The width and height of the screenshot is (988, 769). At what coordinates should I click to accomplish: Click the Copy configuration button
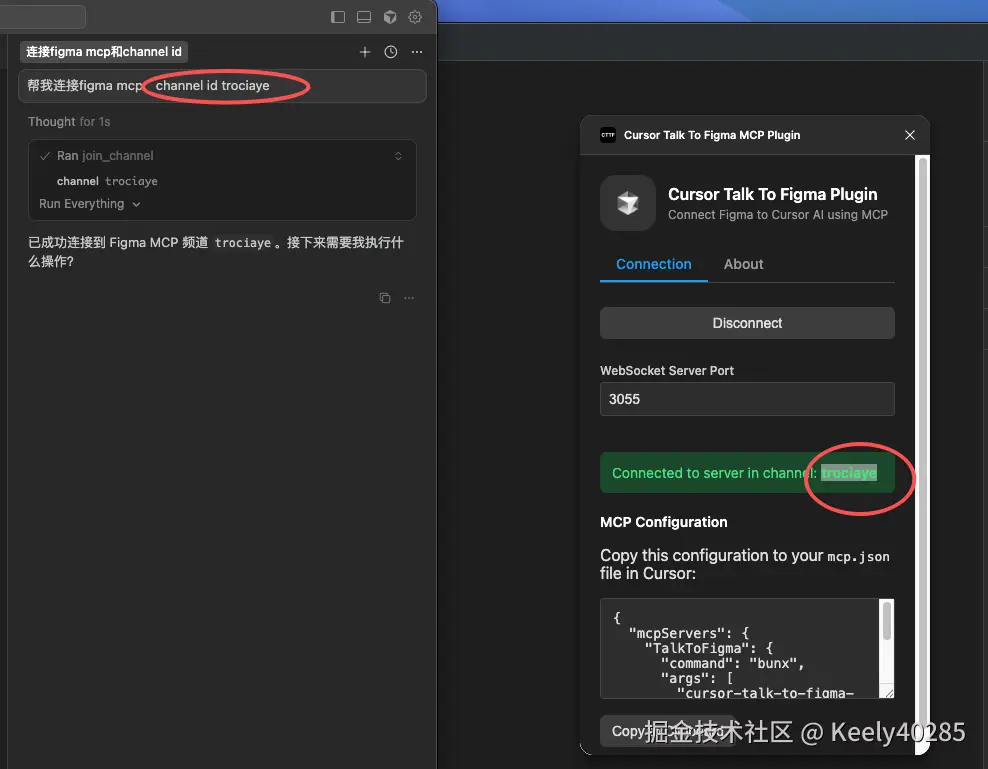click(666, 731)
